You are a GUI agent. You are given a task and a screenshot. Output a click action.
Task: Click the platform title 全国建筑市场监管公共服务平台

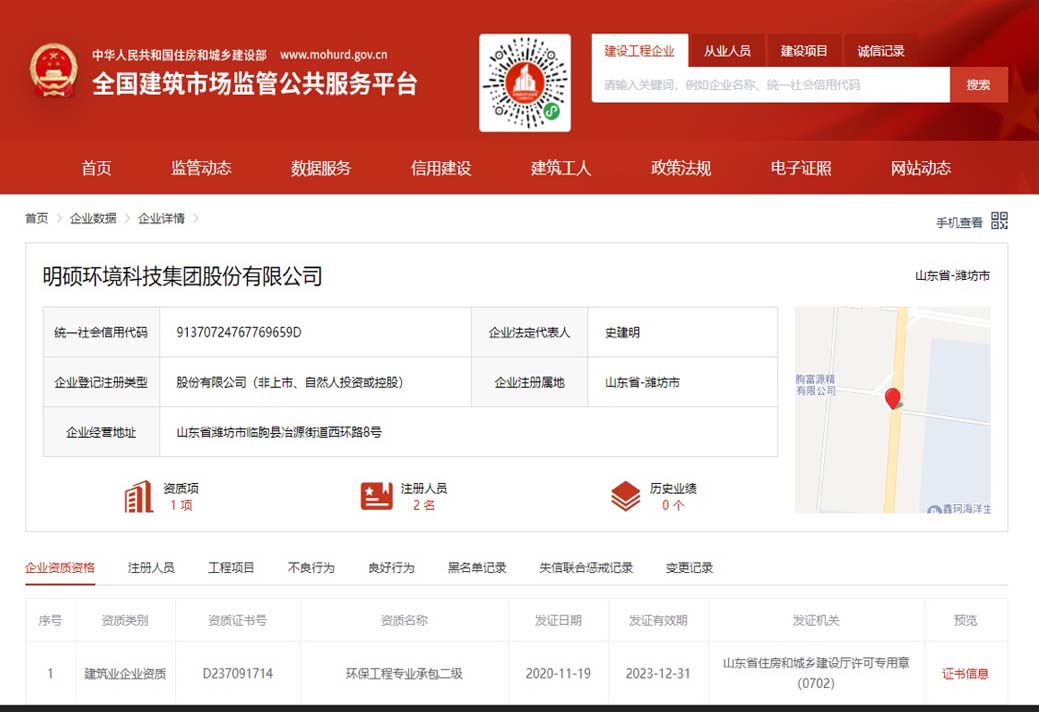click(x=254, y=84)
